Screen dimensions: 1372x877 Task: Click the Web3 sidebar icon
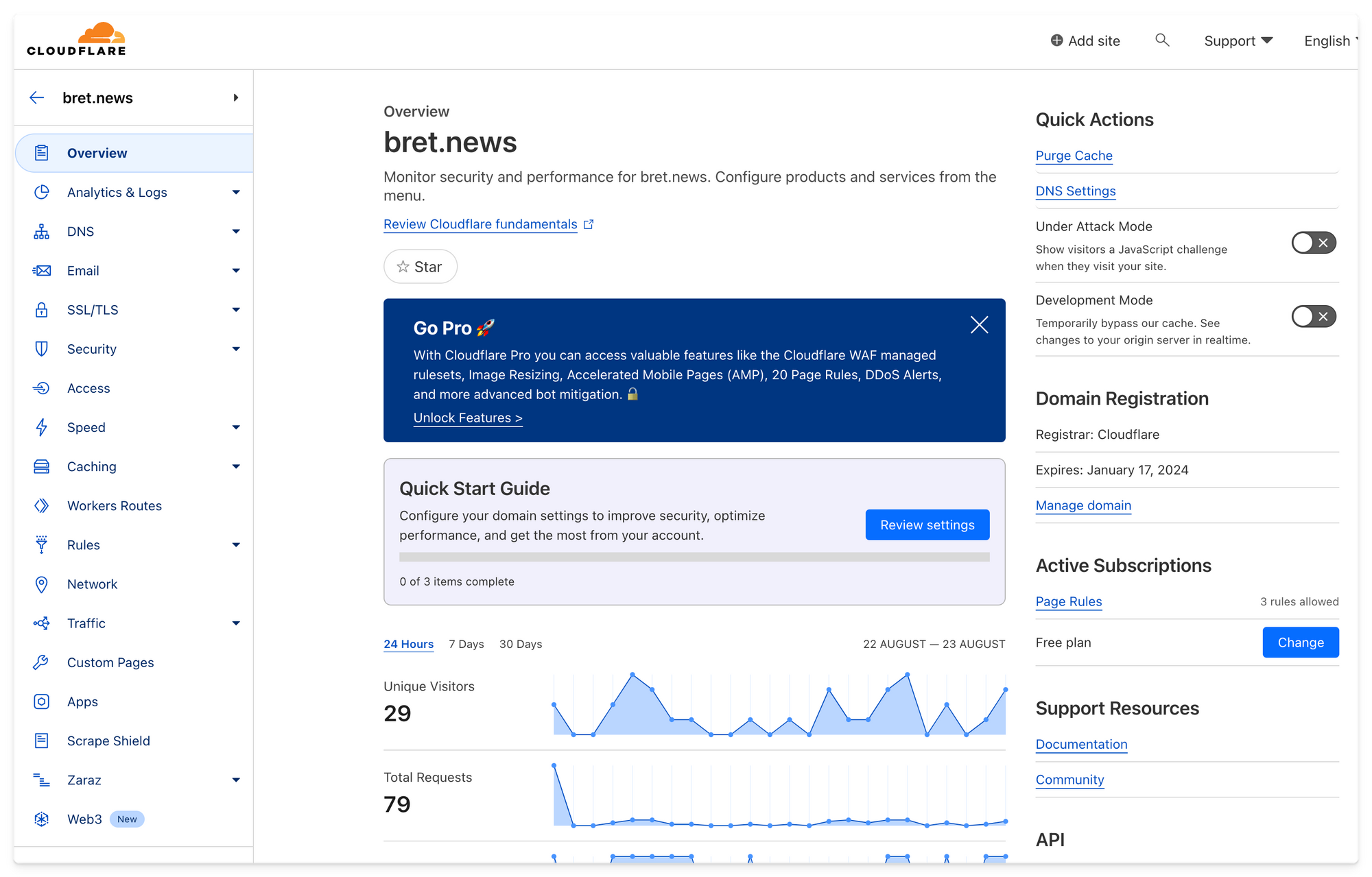click(x=41, y=819)
